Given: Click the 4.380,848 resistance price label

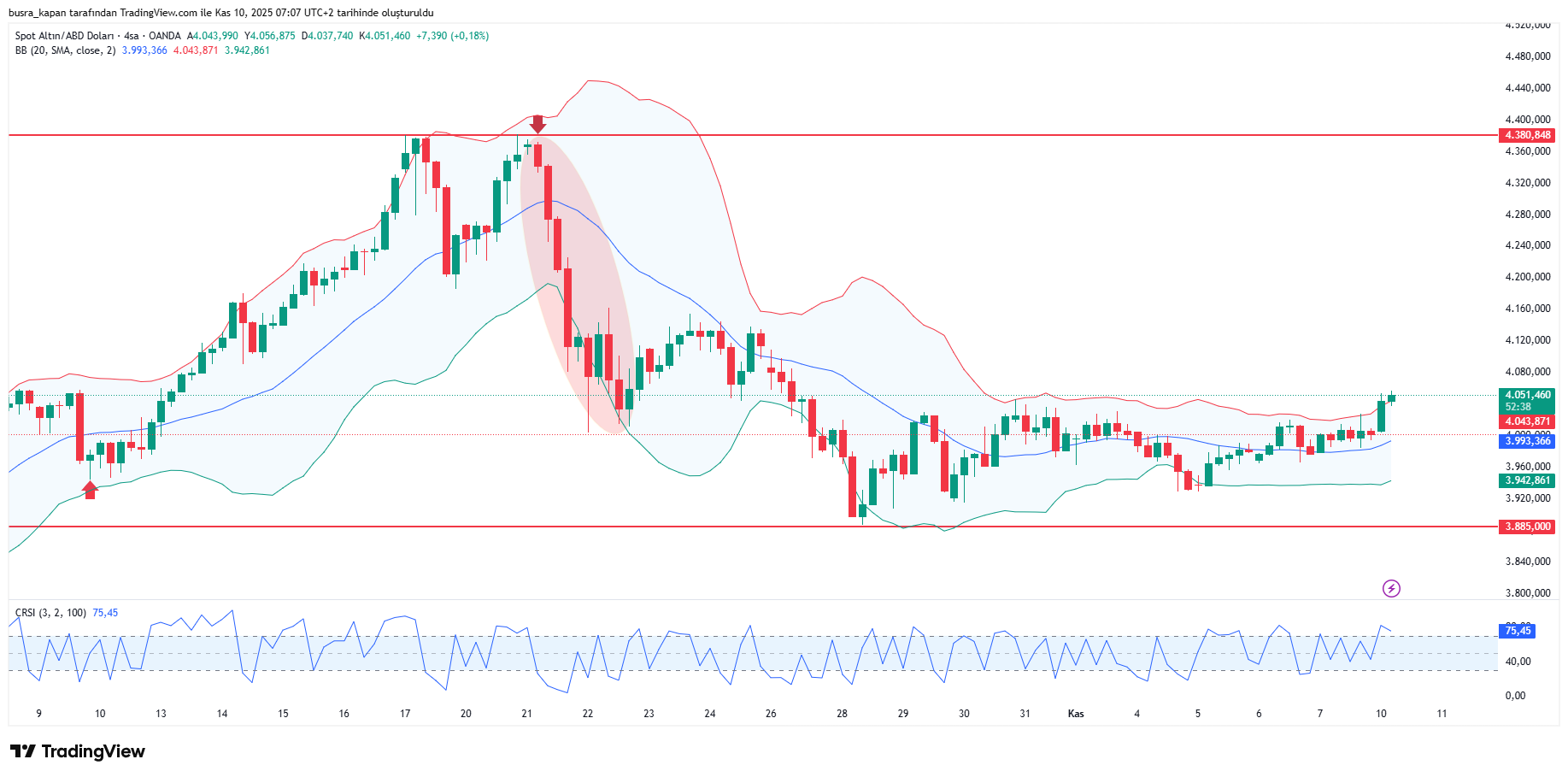Looking at the screenshot, I should 1527,135.
